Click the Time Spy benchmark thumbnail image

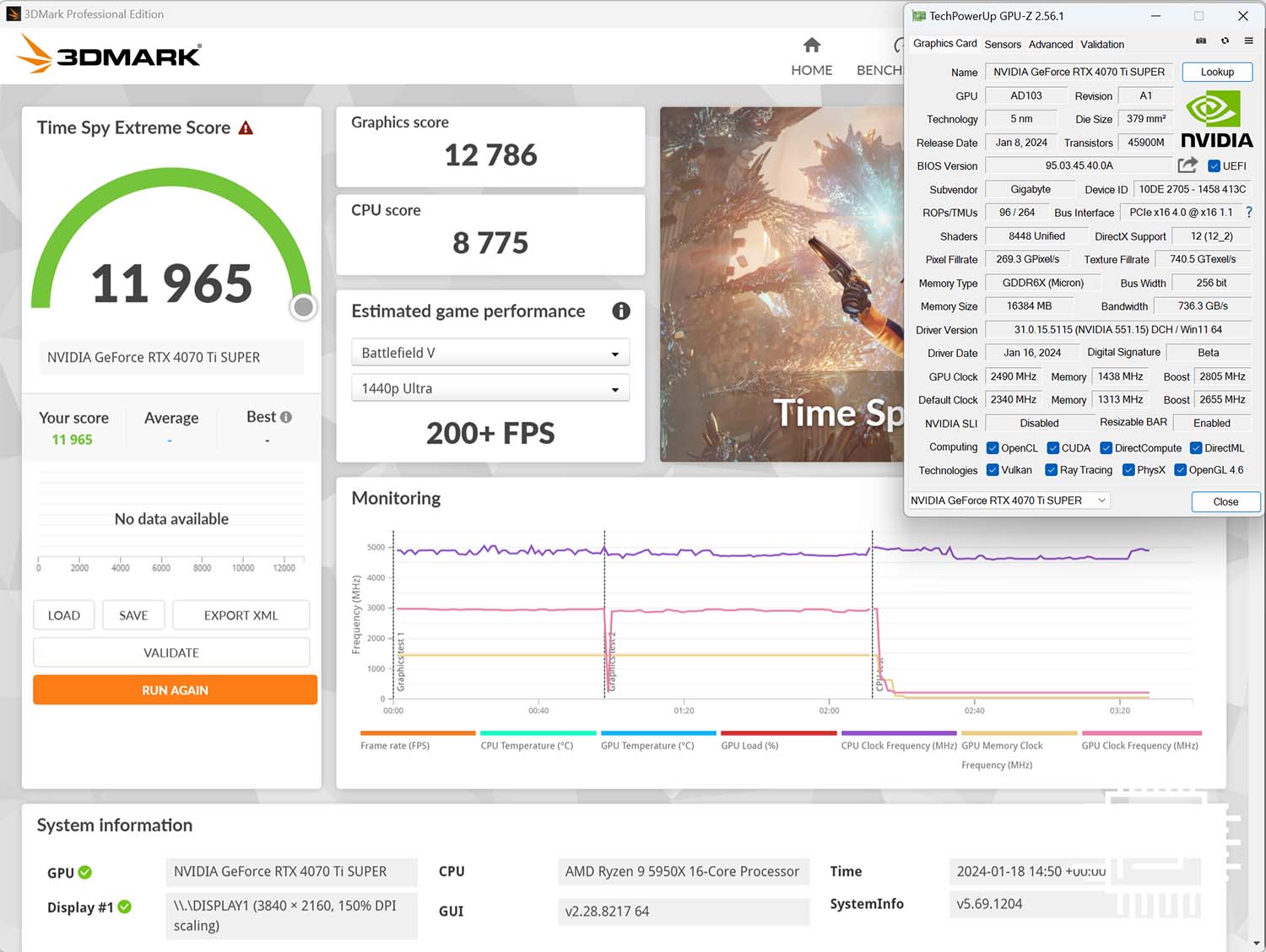pos(782,284)
